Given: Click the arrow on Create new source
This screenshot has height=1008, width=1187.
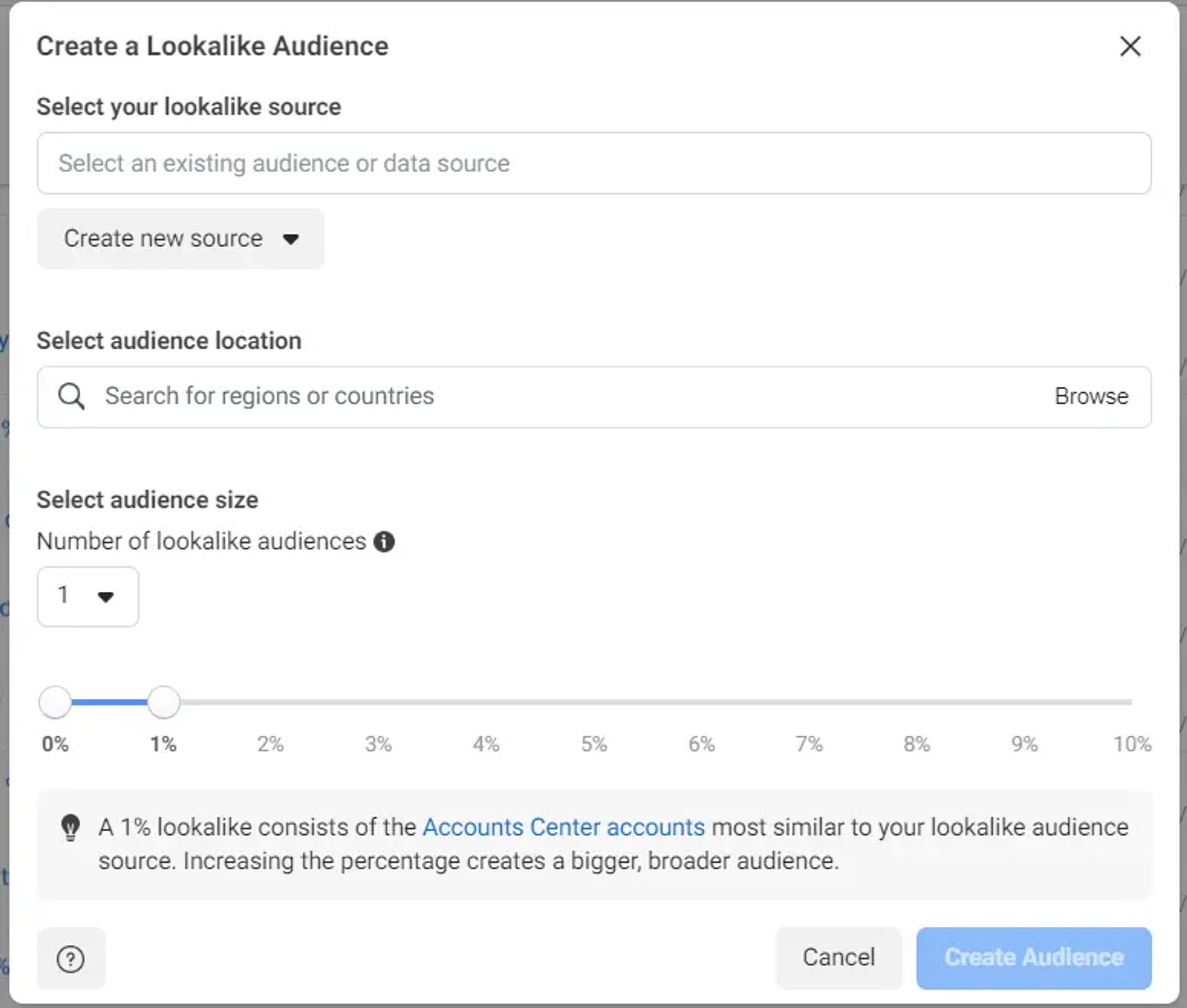Looking at the screenshot, I should 291,239.
